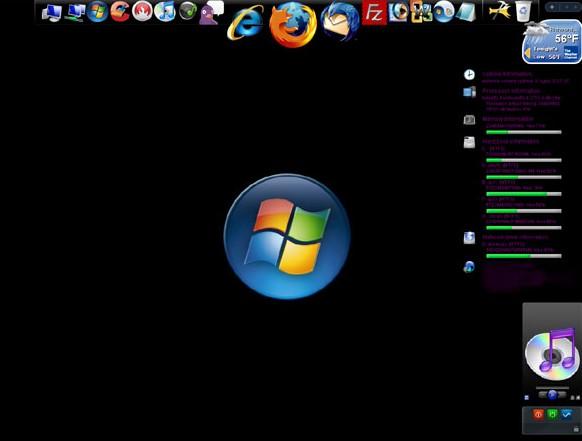The width and height of the screenshot is (582, 441).
Task: Click the Weather Channel logo on widget
Action: [570, 53]
